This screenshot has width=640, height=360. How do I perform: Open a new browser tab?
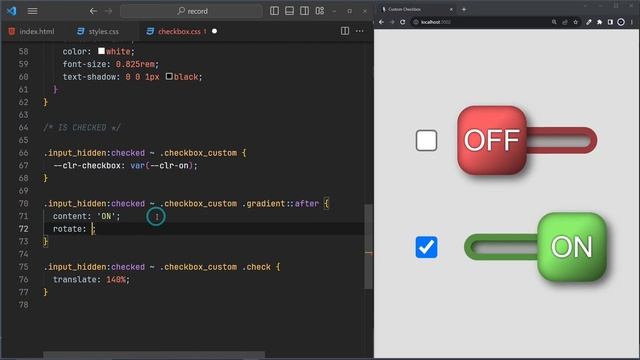pyautogui.click(x=464, y=9)
